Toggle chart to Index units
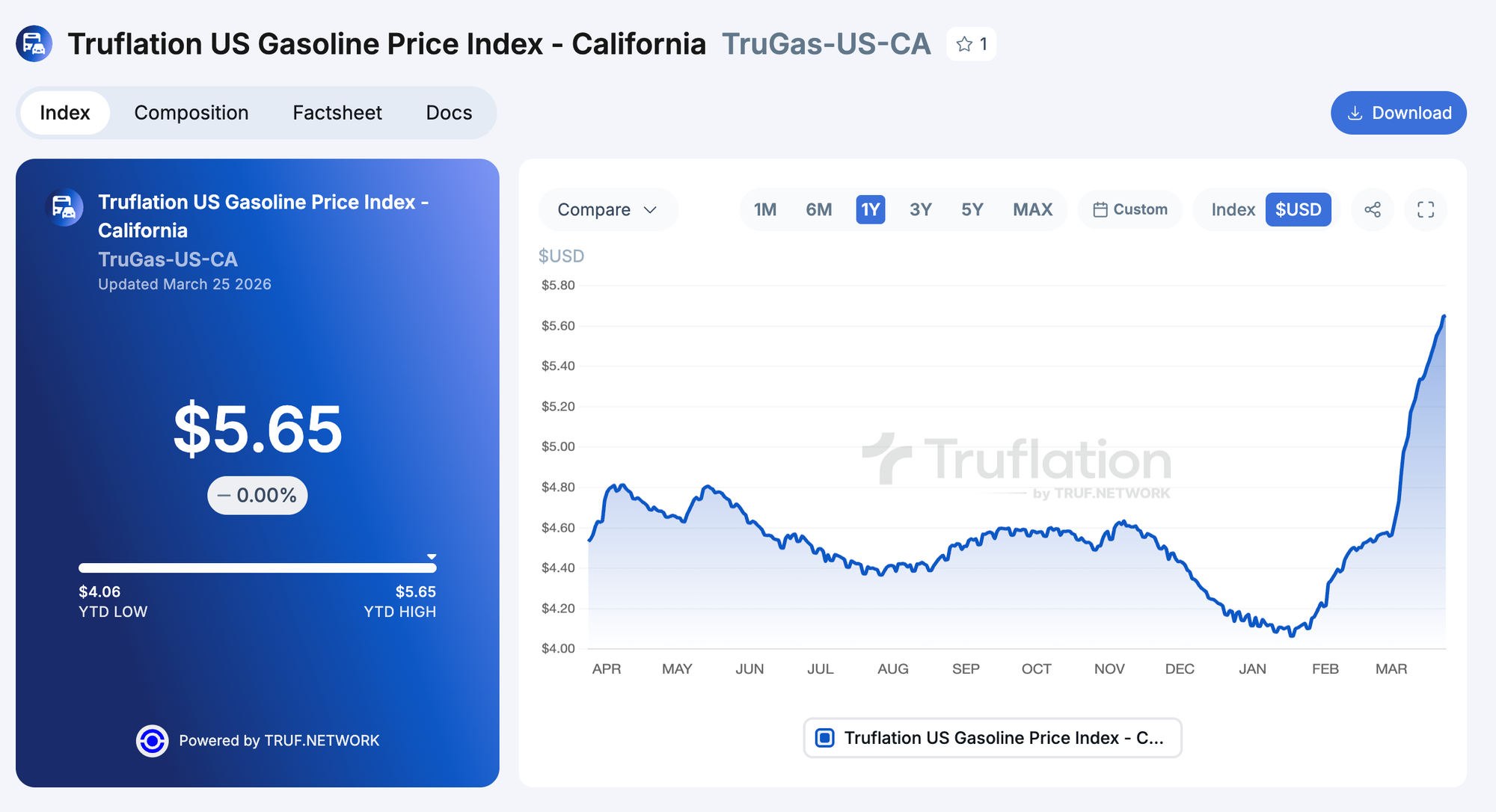The image size is (1496, 812). pyautogui.click(x=1233, y=210)
